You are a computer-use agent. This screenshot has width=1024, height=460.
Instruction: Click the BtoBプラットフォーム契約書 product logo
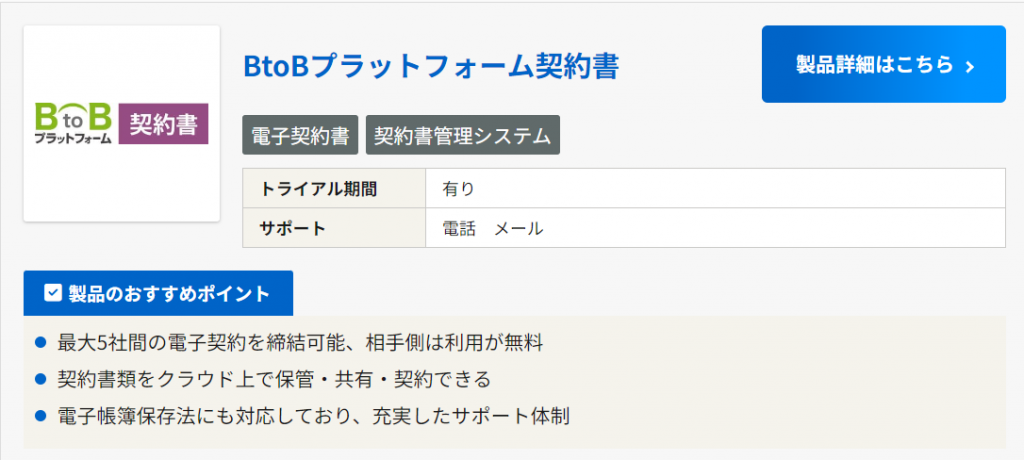point(121,123)
